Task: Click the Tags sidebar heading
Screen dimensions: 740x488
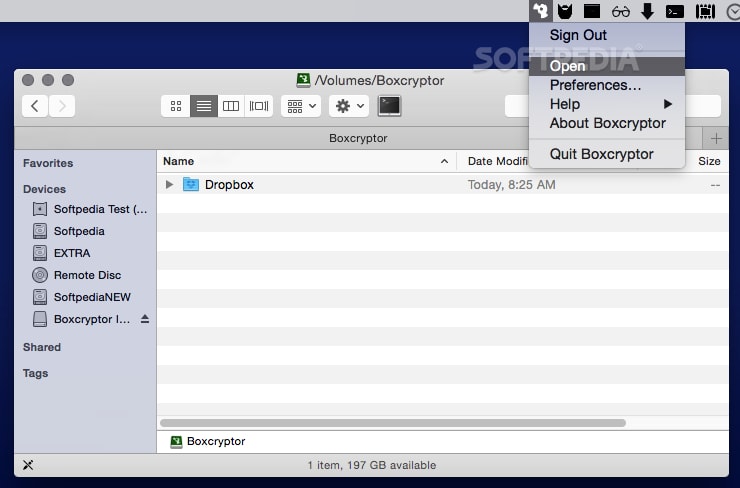Action: point(35,373)
